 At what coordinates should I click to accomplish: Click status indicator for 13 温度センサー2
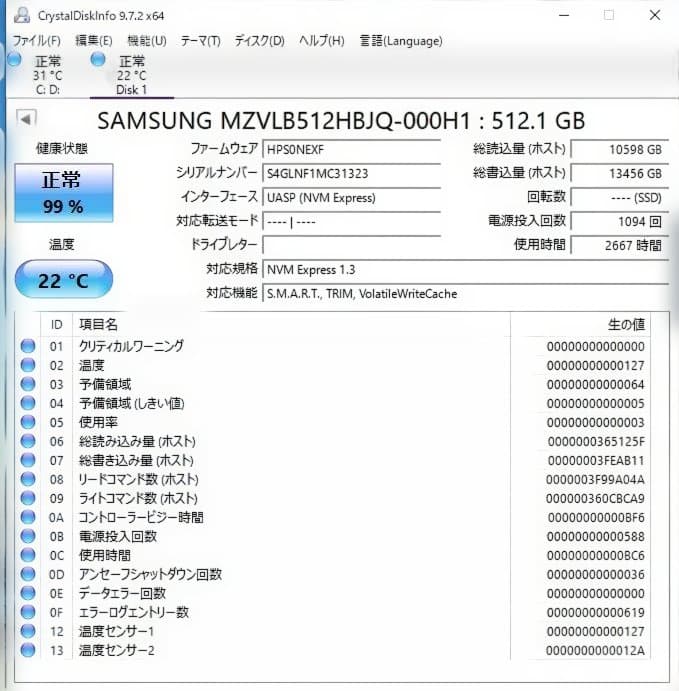coord(28,650)
